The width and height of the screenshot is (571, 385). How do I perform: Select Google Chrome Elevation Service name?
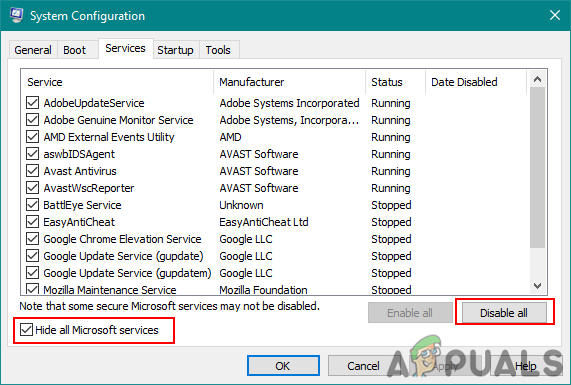point(122,239)
